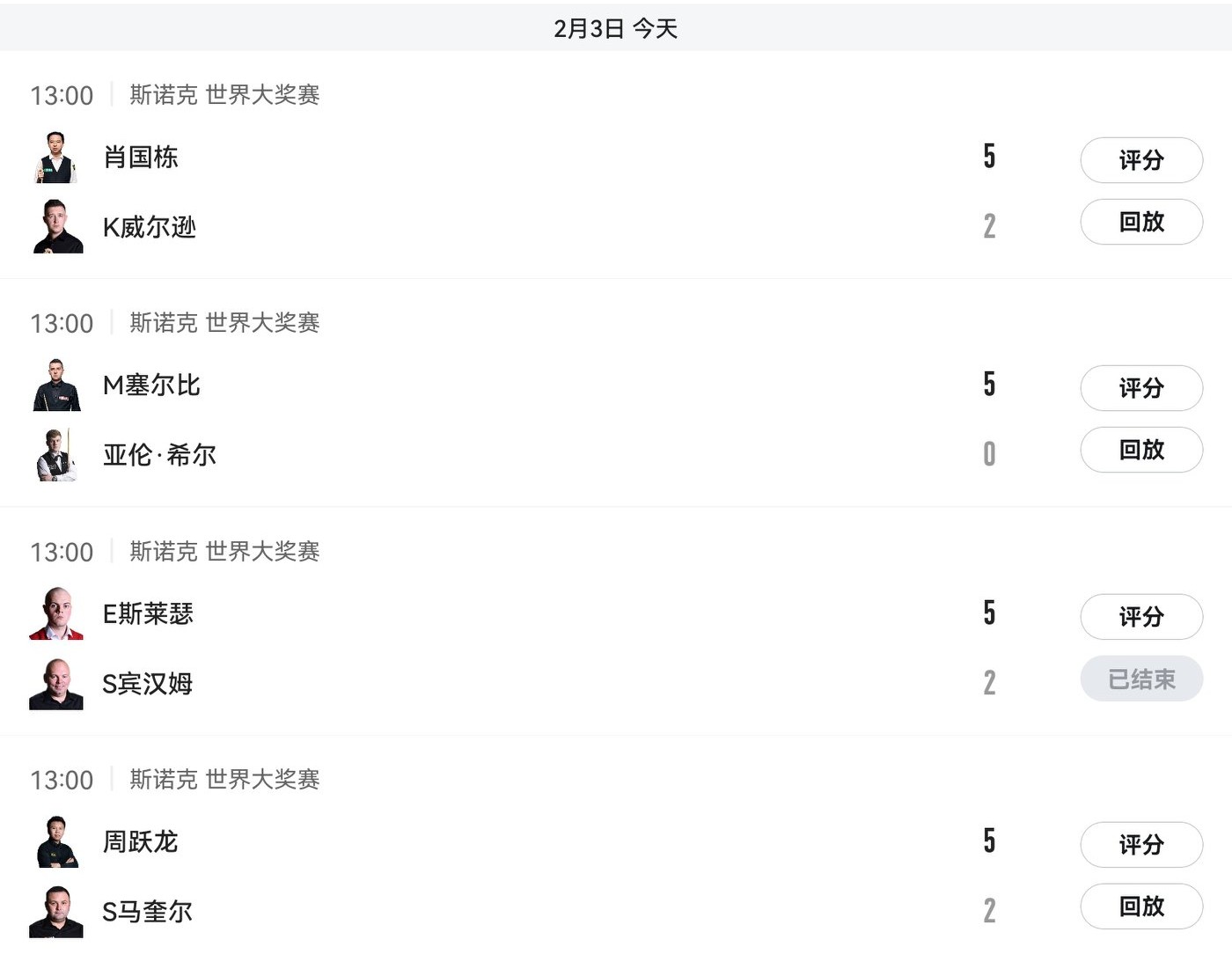Watch 回放 of M塞尔比 vs 亚伦·希尔
Screen dimensions: 1232x954
[1141, 450]
